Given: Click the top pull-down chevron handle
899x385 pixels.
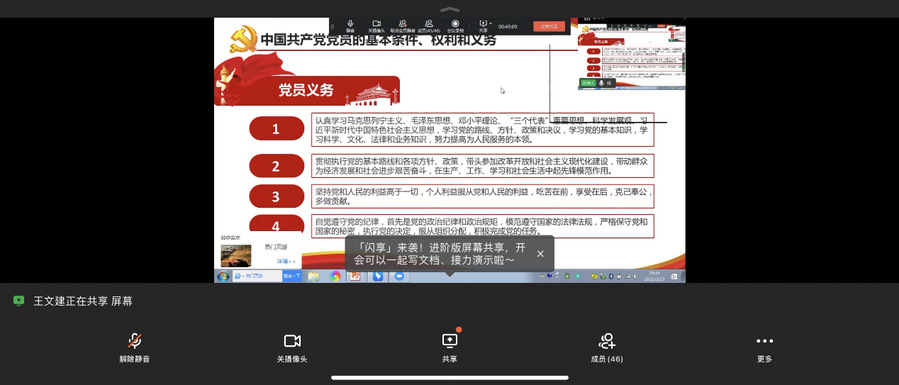Looking at the screenshot, I should (x=450, y=9).
